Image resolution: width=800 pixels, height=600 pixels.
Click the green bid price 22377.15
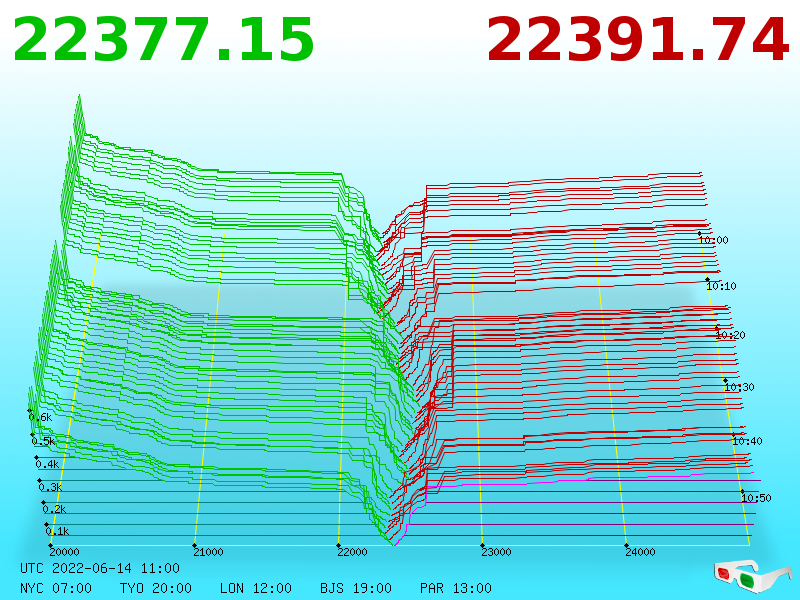pos(164,40)
